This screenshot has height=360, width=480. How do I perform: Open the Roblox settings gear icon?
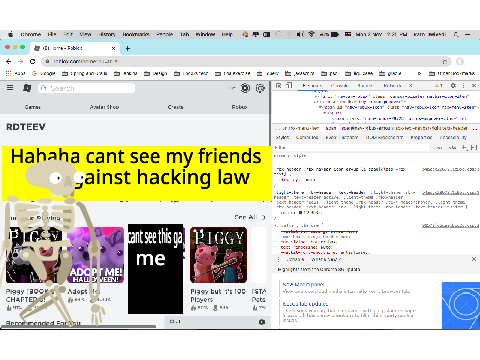pyautogui.click(x=260, y=88)
